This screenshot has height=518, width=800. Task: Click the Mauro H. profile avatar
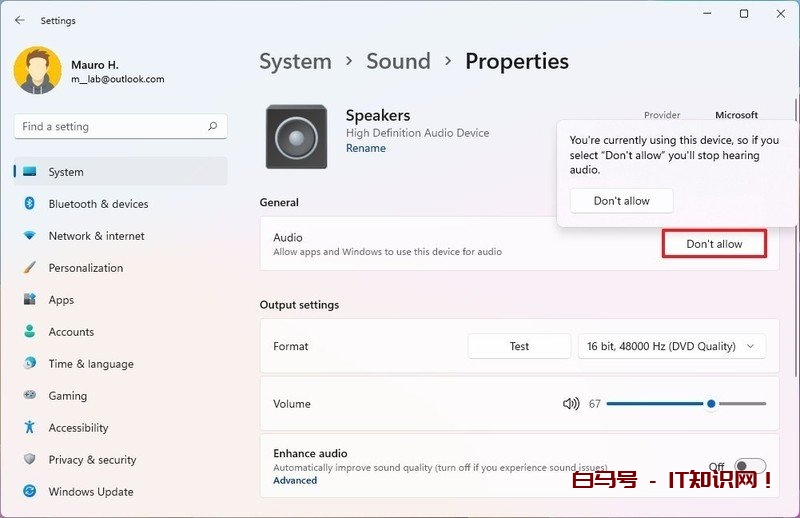pyautogui.click(x=37, y=71)
